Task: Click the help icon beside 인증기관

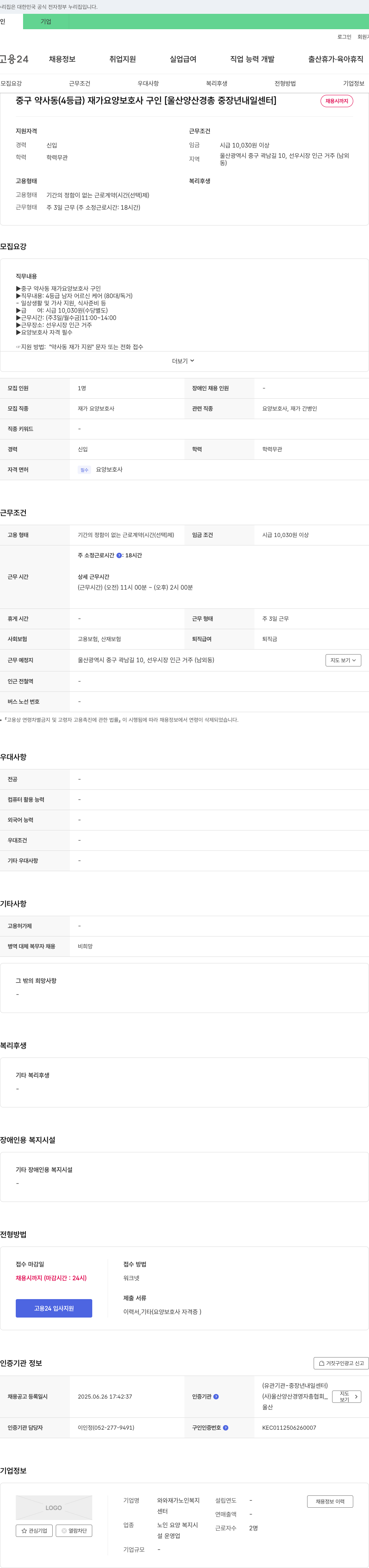Action: [x=216, y=1396]
